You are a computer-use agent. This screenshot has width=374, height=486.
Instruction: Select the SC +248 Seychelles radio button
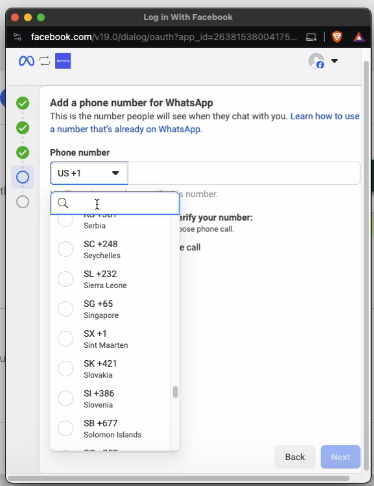[x=65, y=249]
